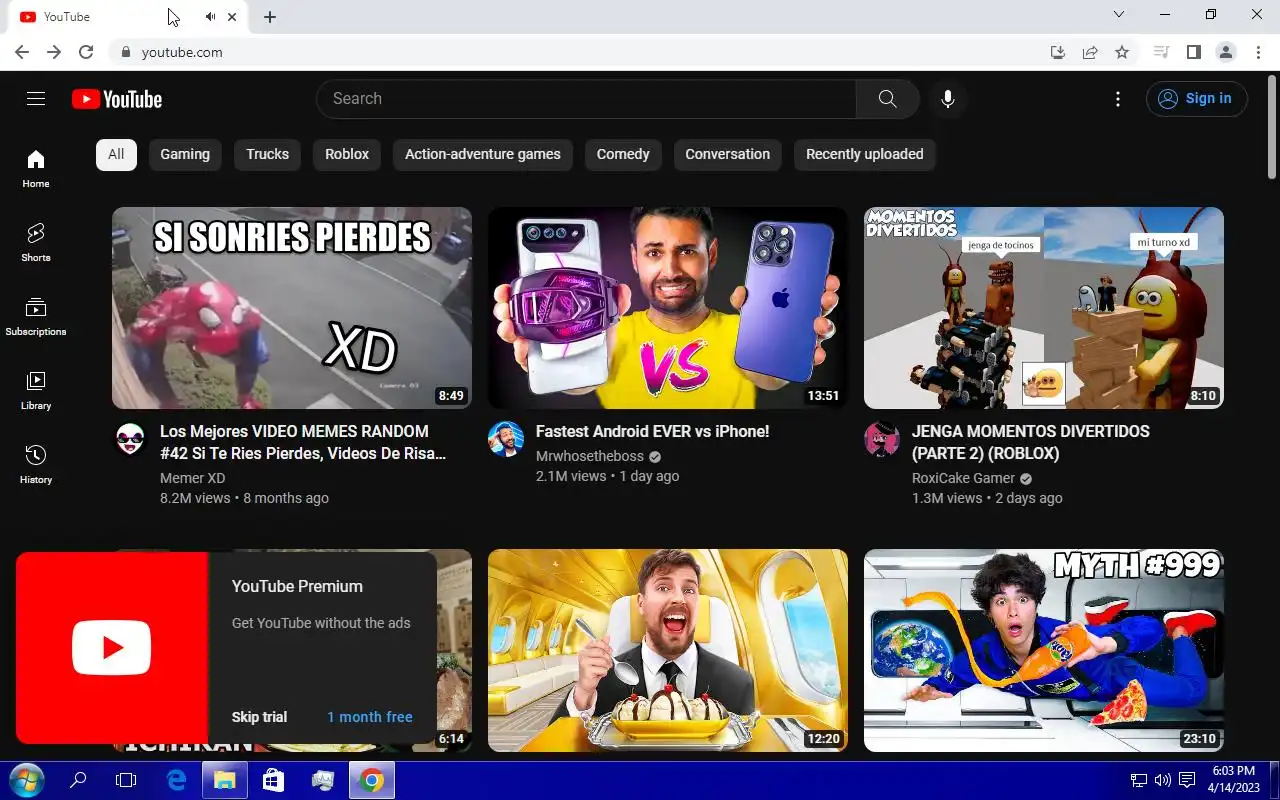Bookmark this page with the star icon
Screen dimensions: 1280x800
coord(1122,52)
